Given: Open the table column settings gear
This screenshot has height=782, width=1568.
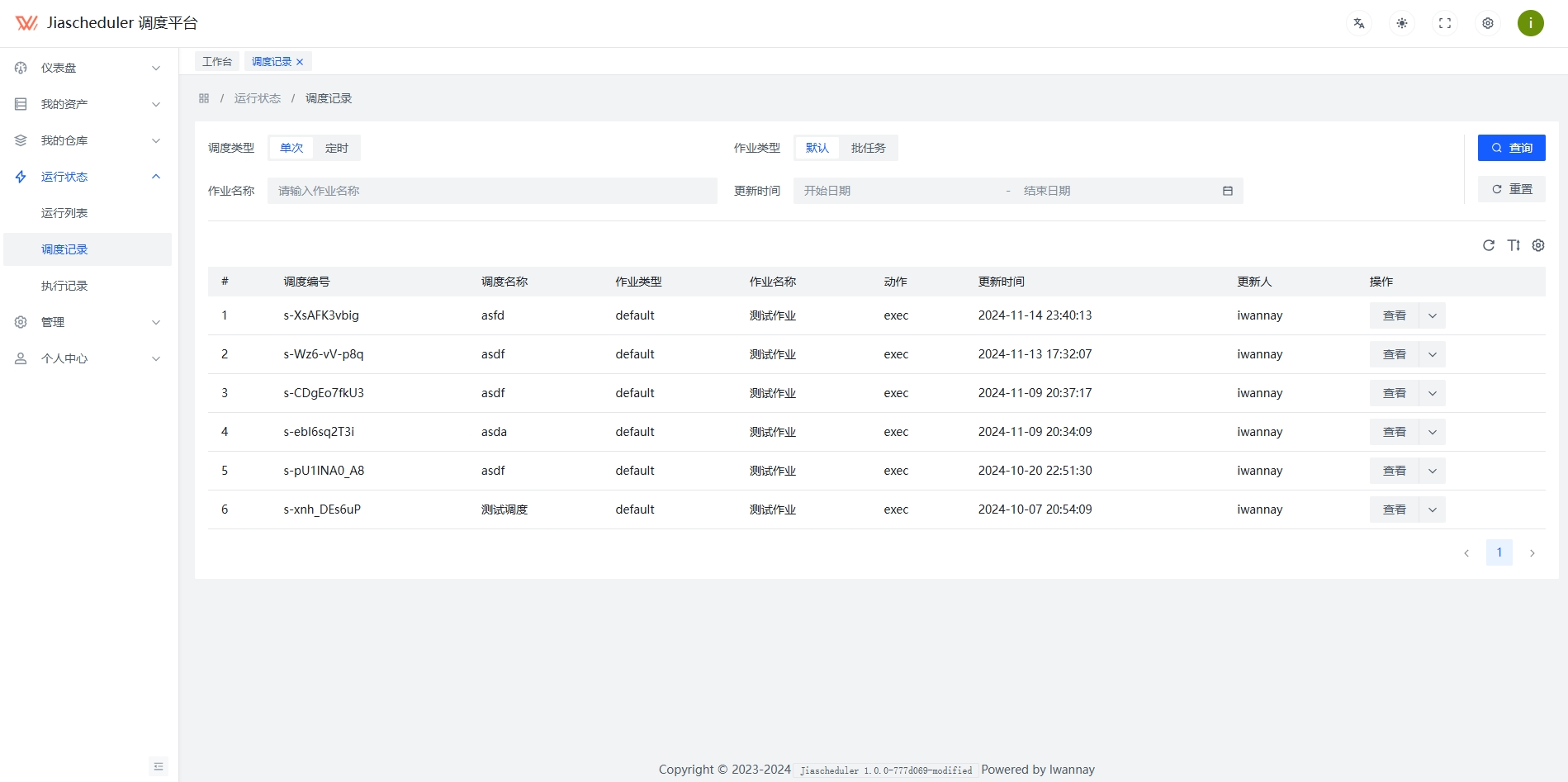Looking at the screenshot, I should click(x=1538, y=245).
